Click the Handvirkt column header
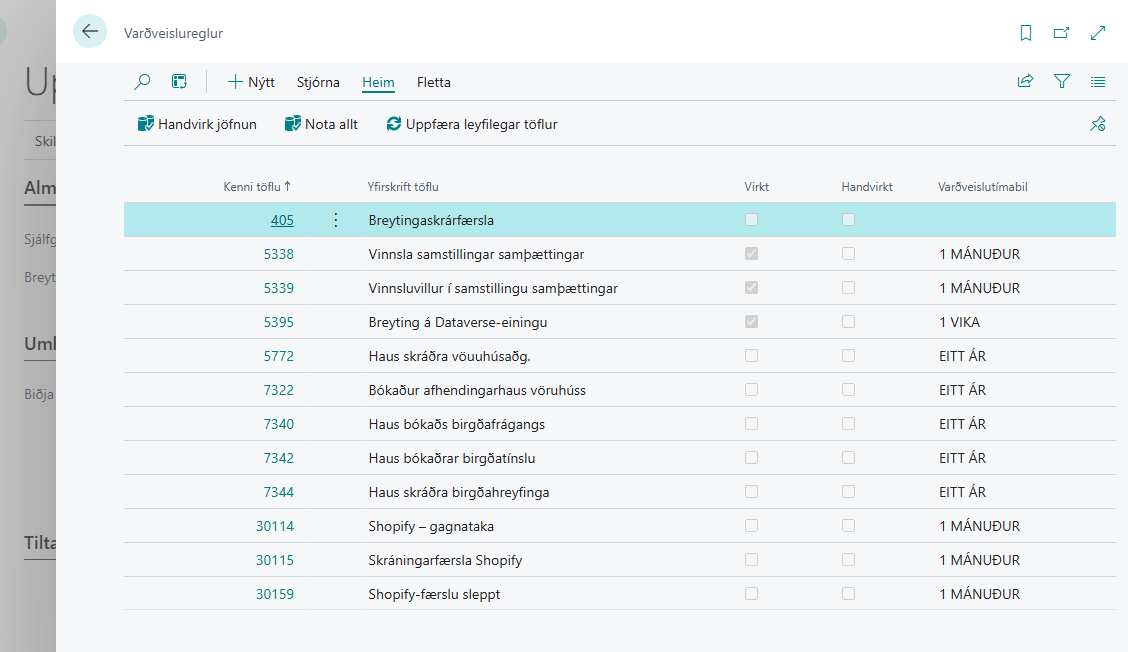This screenshot has height=652, width=1128. click(x=867, y=186)
